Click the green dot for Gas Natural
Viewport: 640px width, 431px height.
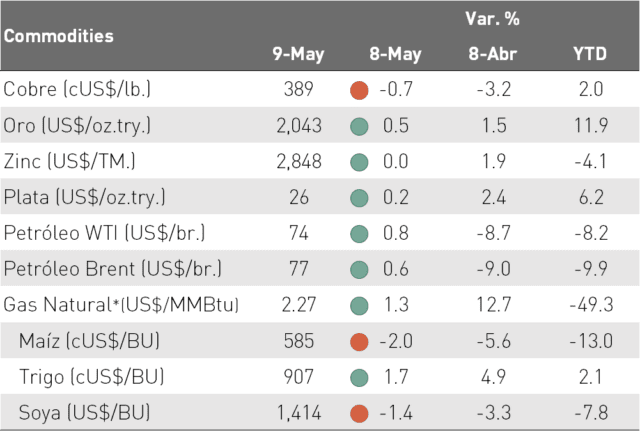(359, 306)
